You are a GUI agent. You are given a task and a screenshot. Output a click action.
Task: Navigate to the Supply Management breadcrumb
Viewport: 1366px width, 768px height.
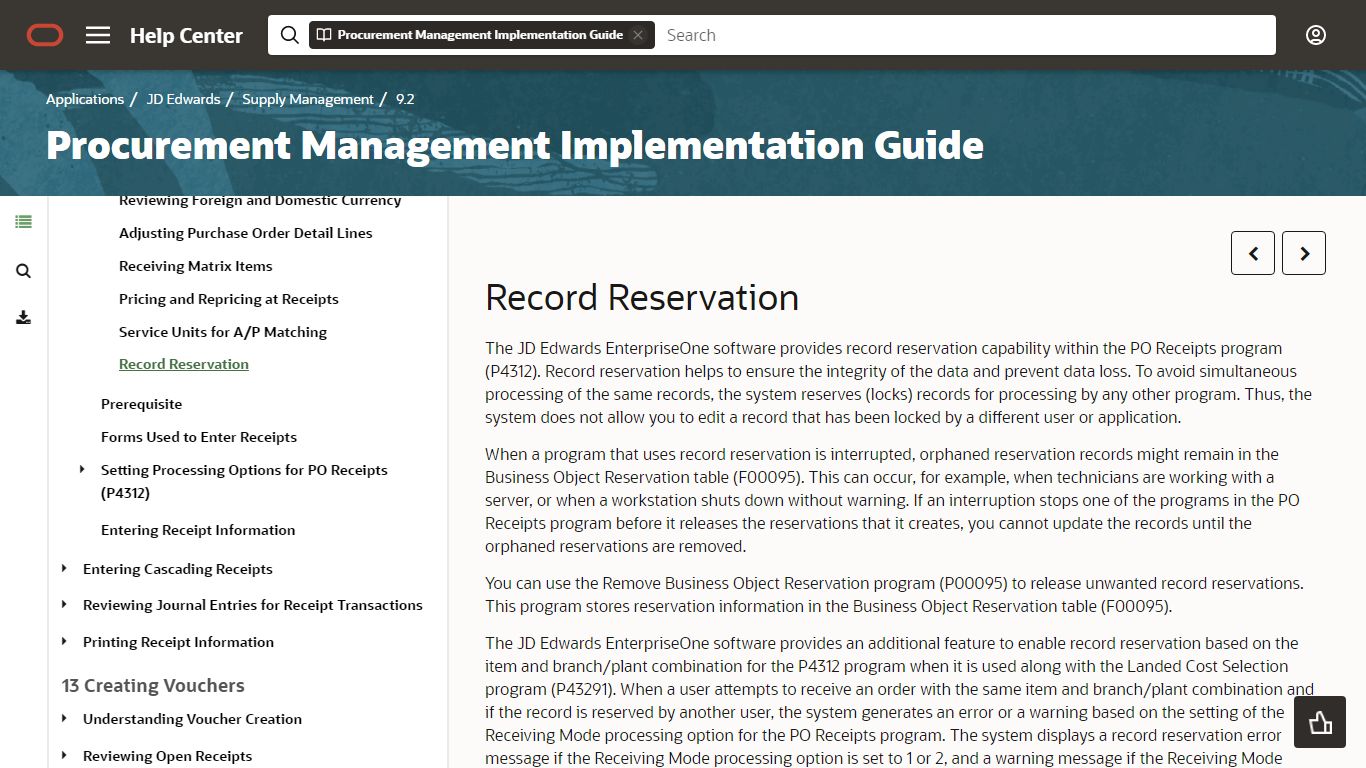[x=308, y=99]
